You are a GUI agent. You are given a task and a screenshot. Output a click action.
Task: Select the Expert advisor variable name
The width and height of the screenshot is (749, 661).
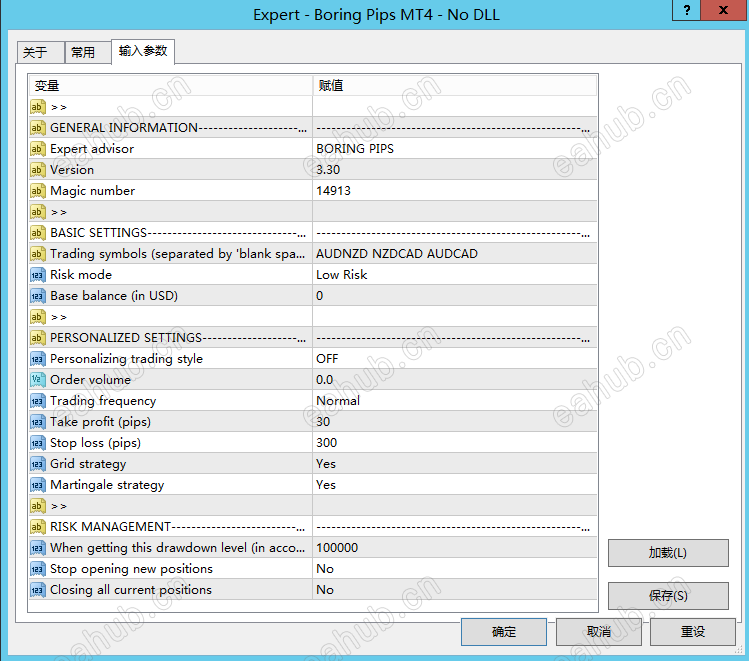(92, 149)
